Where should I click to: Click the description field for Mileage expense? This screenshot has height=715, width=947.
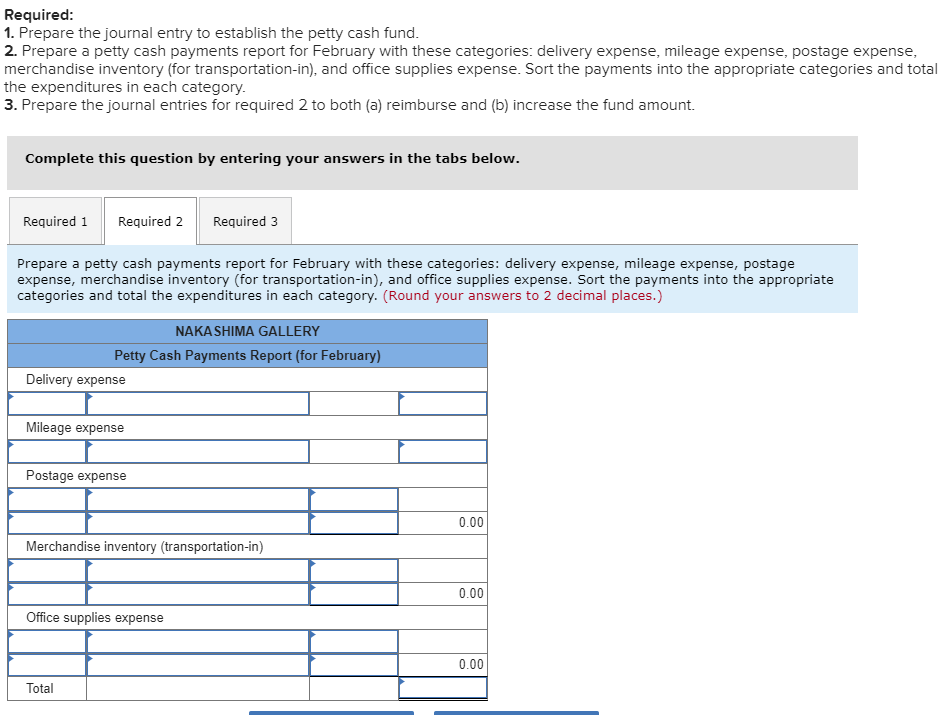tap(197, 451)
